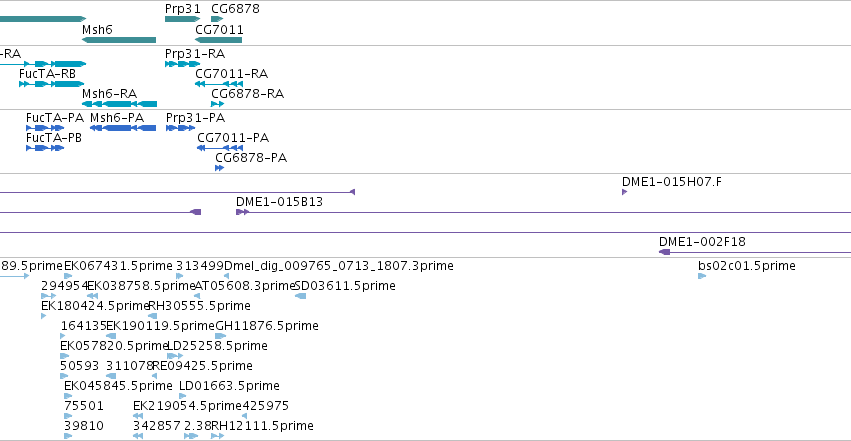851x441 pixels.
Task: Click the CG7011-PA label text
Action: tap(233, 138)
